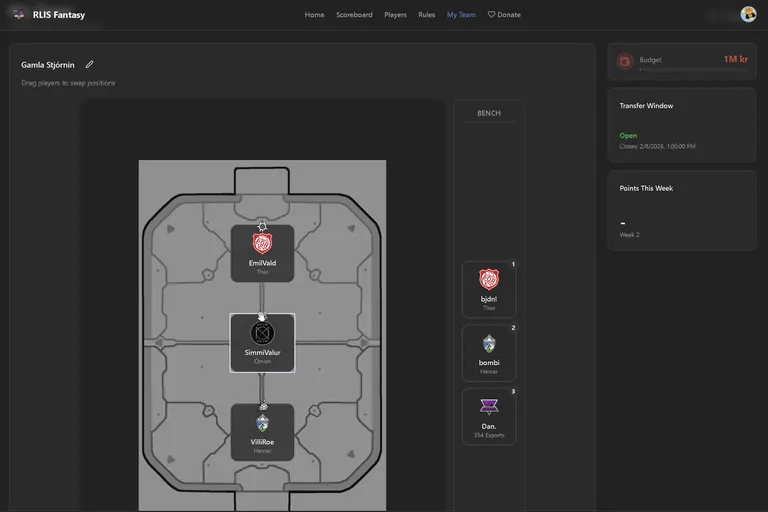Open the Rules page
The height and width of the screenshot is (512, 768).
(427, 15)
